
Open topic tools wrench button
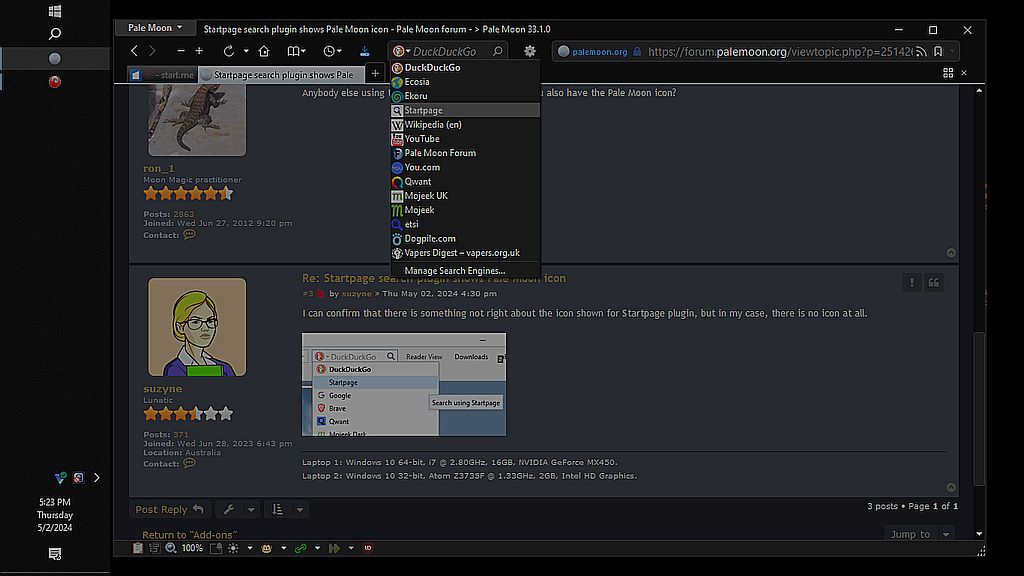229,509
